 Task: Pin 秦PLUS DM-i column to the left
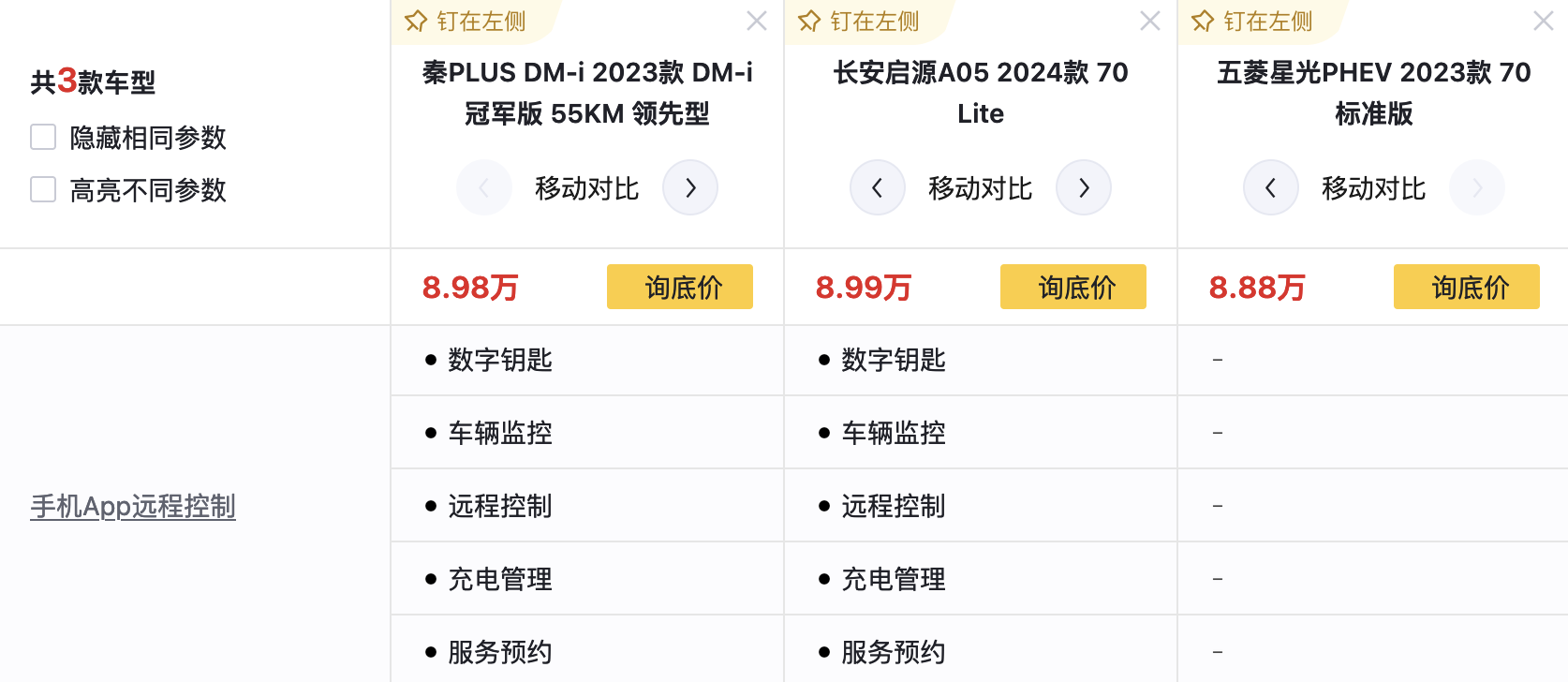(x=466, y=21)
